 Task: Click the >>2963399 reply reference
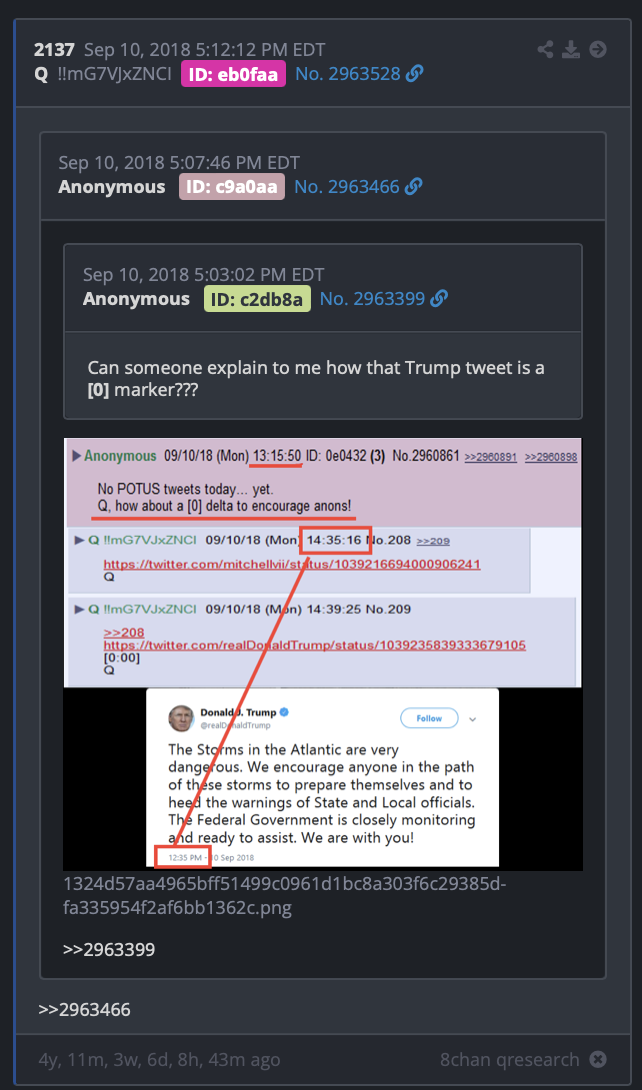109,949
